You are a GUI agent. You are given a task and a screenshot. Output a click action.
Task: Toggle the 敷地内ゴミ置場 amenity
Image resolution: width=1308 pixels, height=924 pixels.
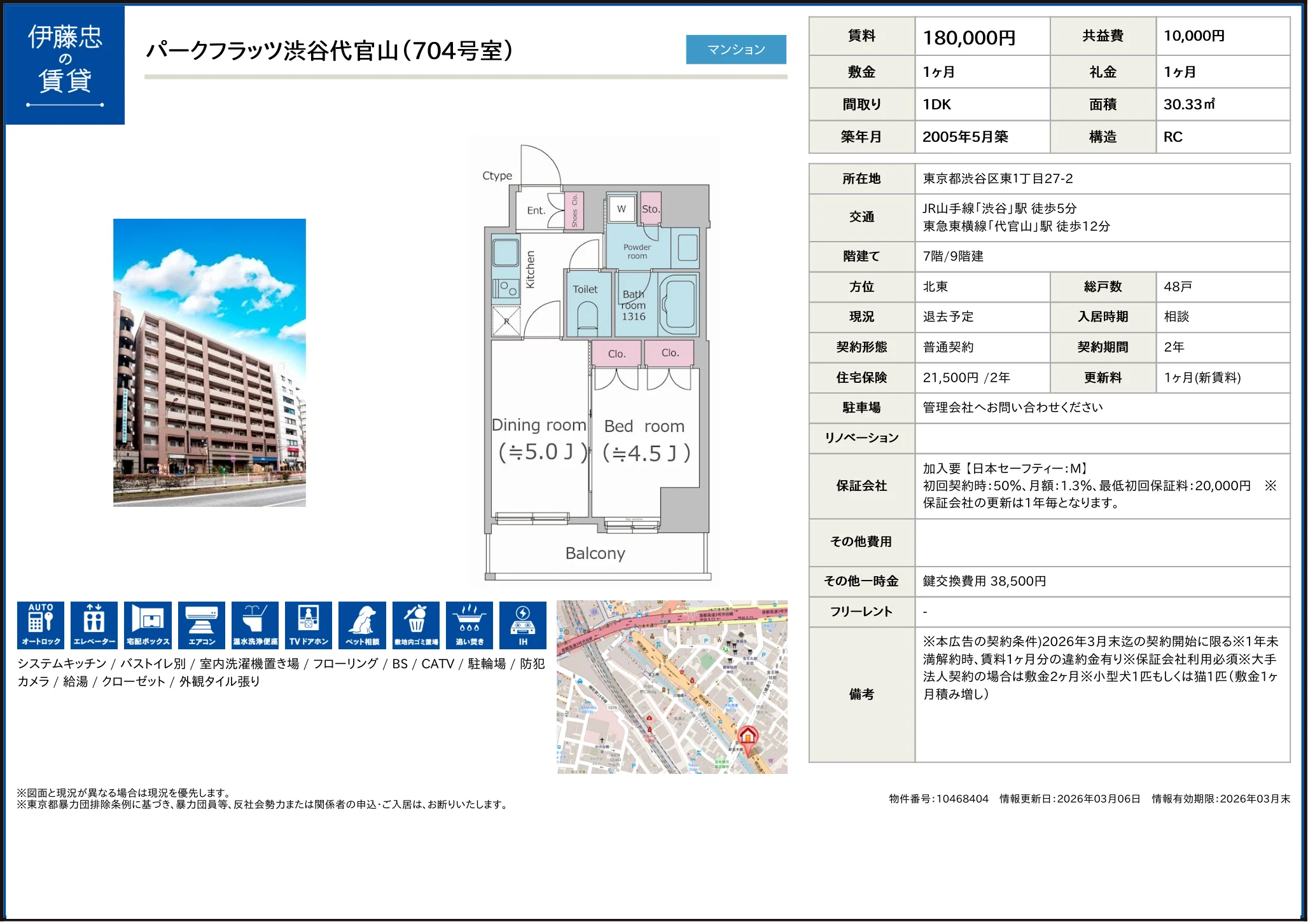415,625
